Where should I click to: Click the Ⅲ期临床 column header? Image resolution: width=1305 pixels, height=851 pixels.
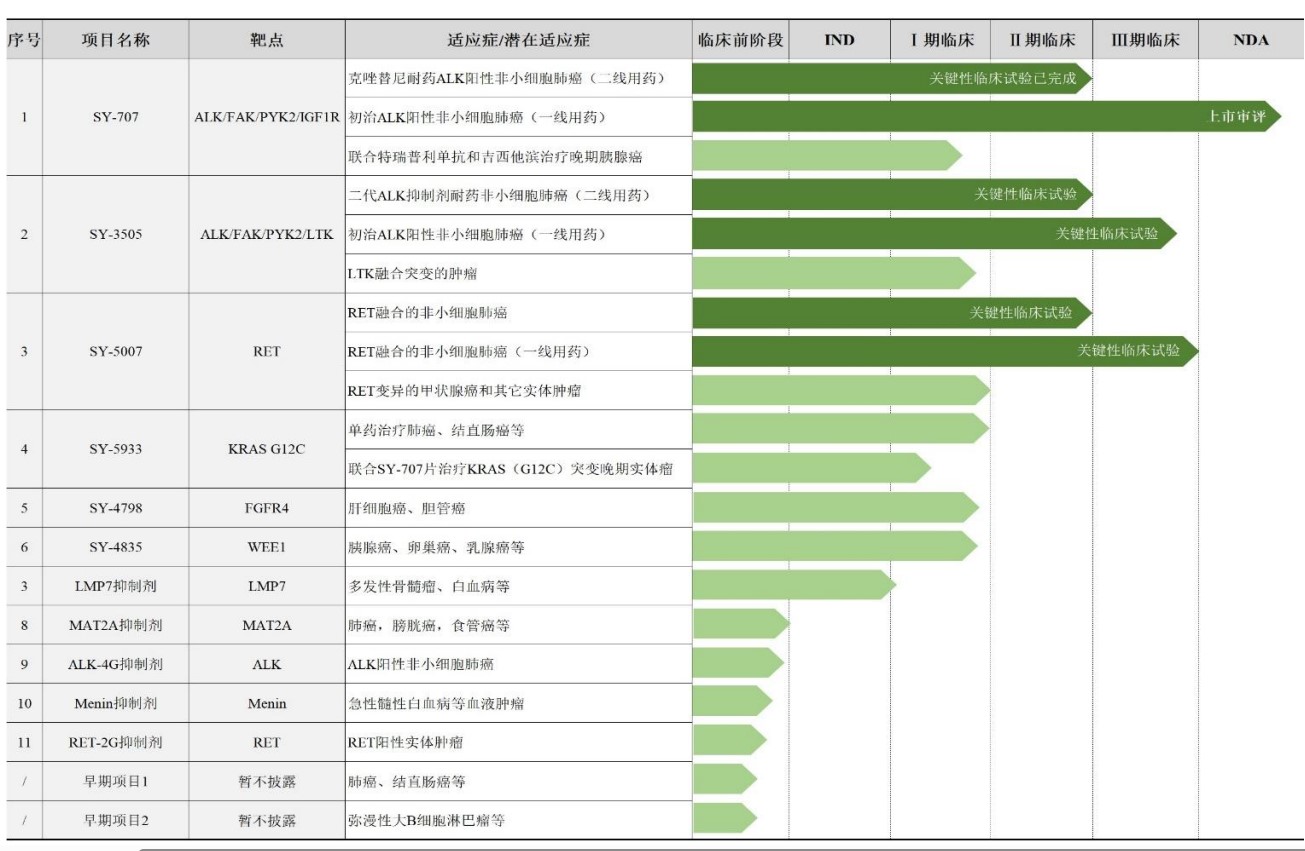tap(1145, 40)
